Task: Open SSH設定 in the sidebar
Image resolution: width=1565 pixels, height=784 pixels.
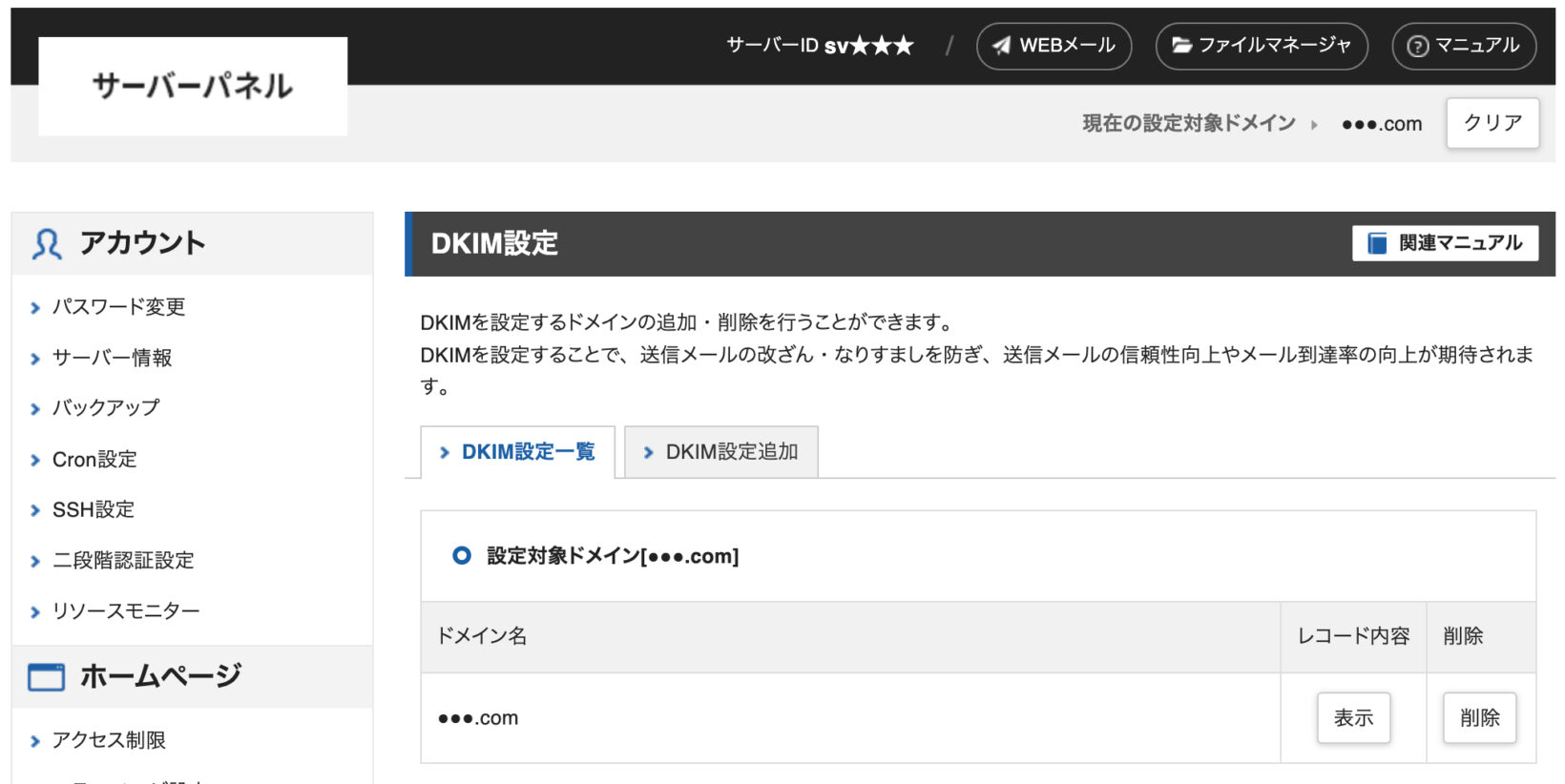Action: [x=93, y=510]
